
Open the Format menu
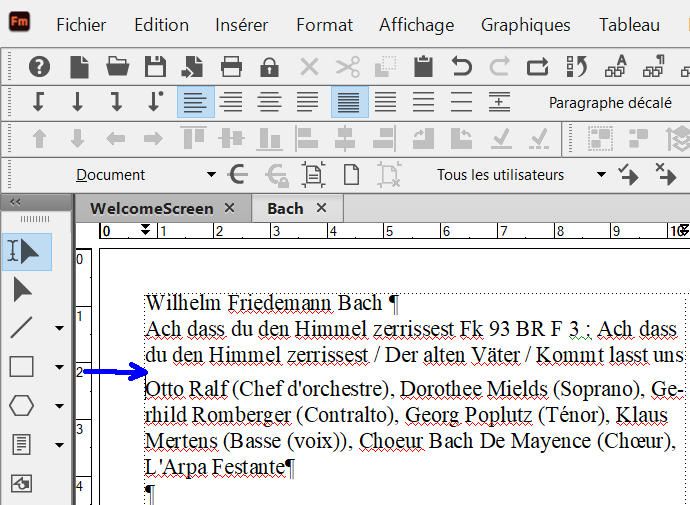pyautogui.click(x=324, y=25)
